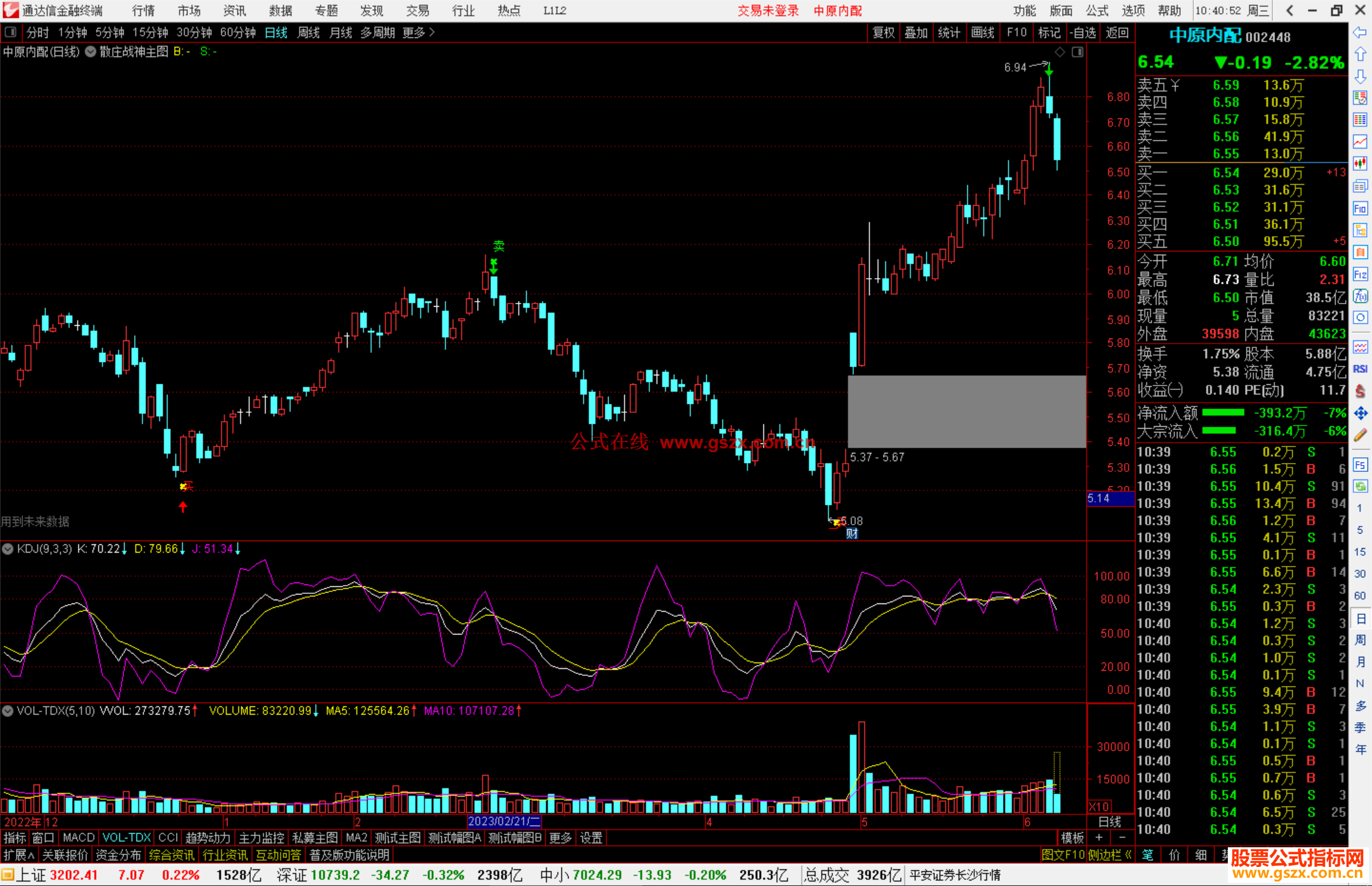Screen dimensions: 1372x886
Task: Click the back arrow icon in right sidebar
Action: [1360, 32]
